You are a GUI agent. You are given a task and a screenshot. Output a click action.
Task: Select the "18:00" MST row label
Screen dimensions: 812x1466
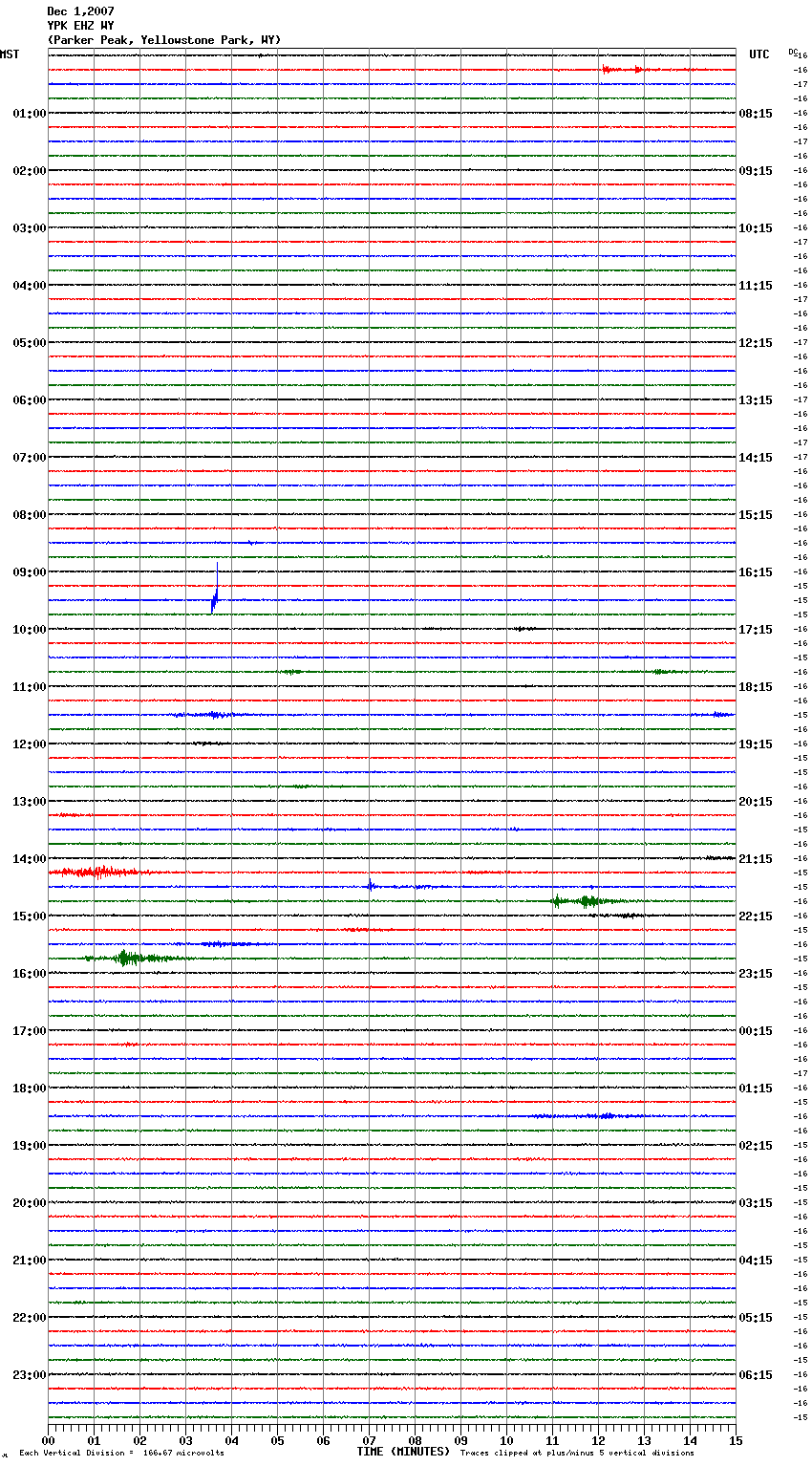(x=30, y=1089)
